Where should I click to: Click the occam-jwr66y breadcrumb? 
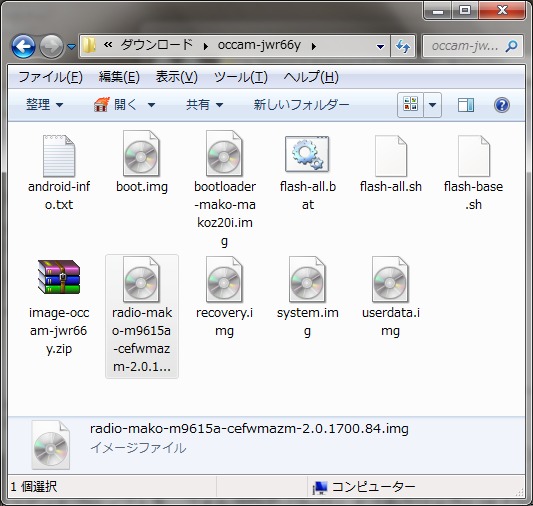pos(259,45)
